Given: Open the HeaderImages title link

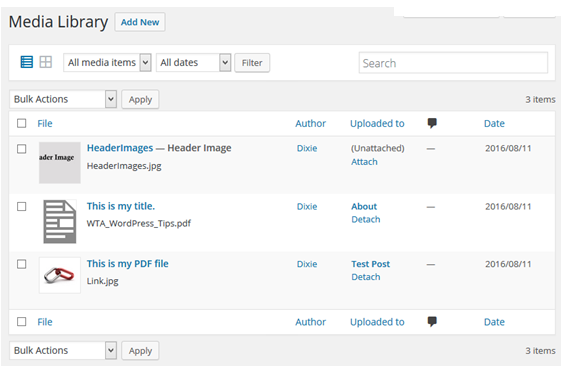Looking at the screenshot, I should [120, 148].
